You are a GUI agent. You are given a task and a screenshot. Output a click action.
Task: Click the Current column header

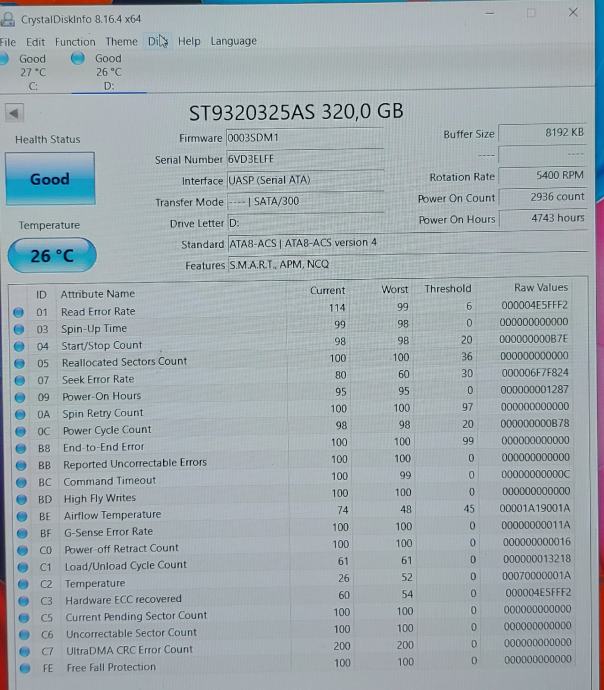click(327, 290)
